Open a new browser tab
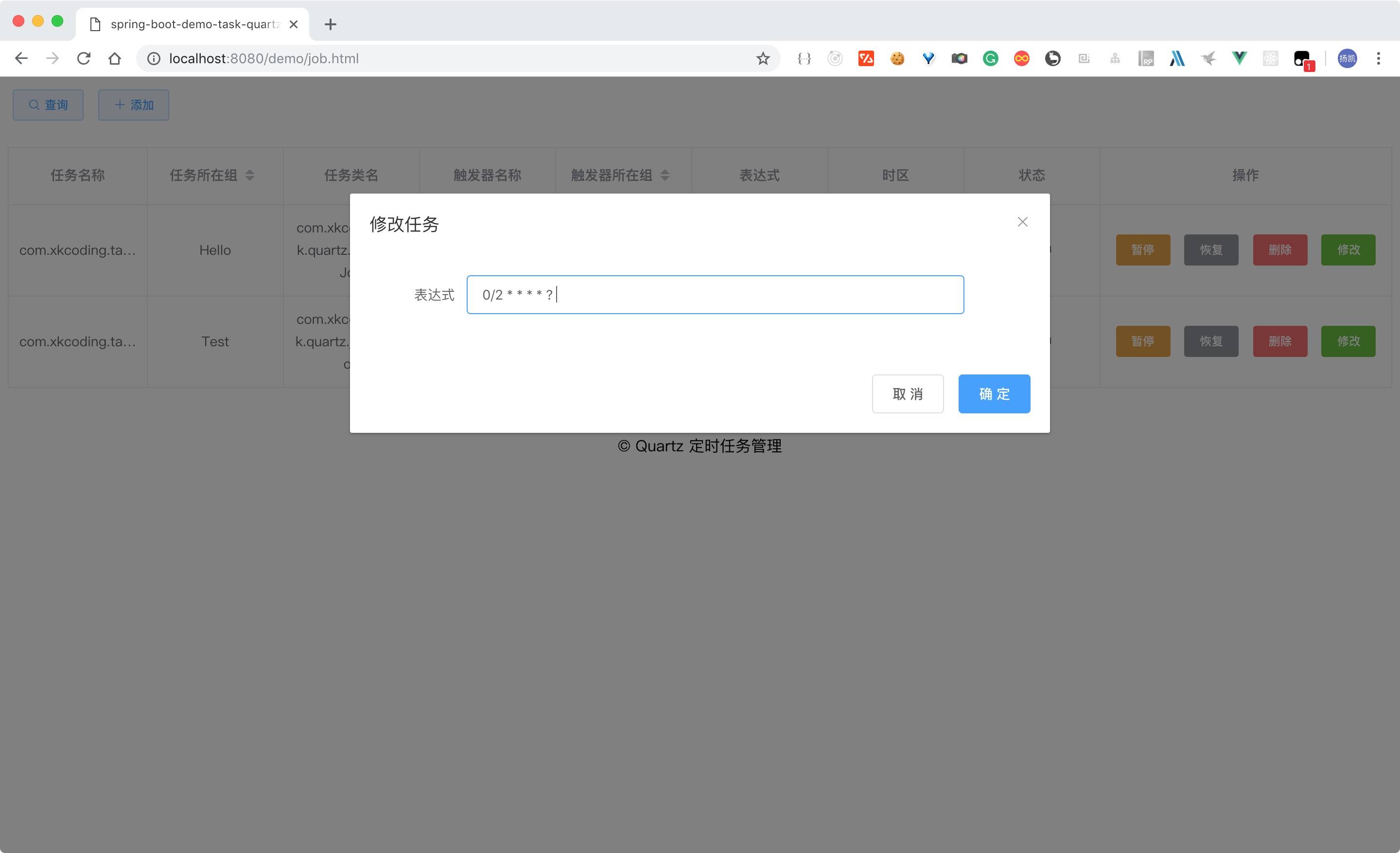The height and width of the screenshot is (853, 1400). pos(330,24)
